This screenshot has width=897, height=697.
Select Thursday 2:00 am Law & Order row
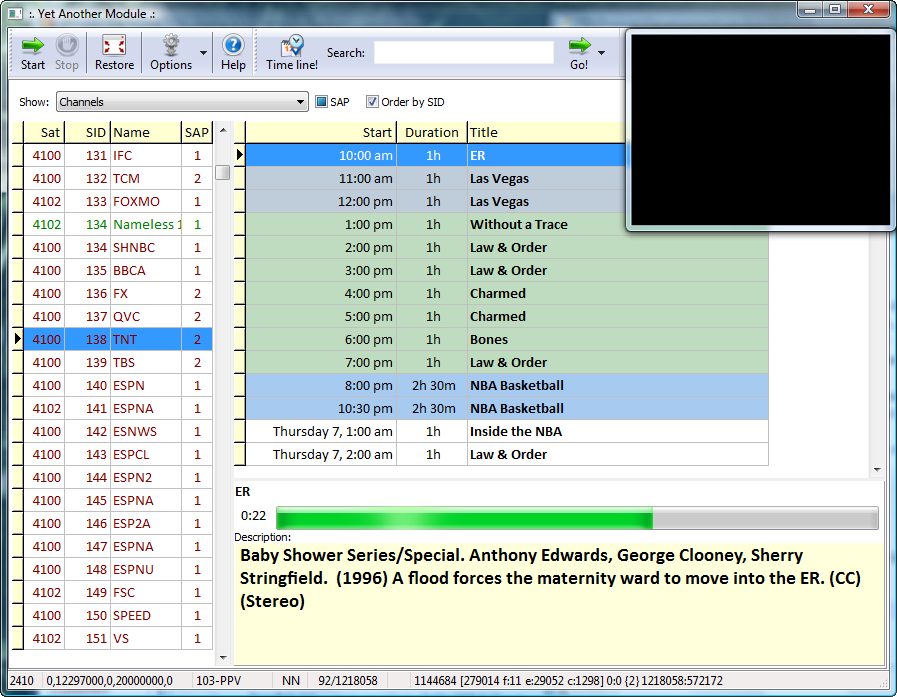[x=507, y=454]
